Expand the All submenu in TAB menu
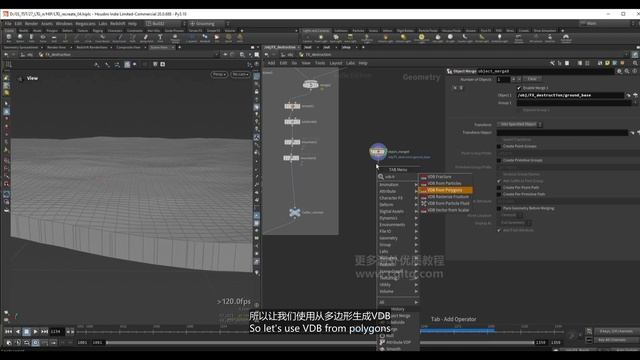The image size is (640, 360). point(398,302)
